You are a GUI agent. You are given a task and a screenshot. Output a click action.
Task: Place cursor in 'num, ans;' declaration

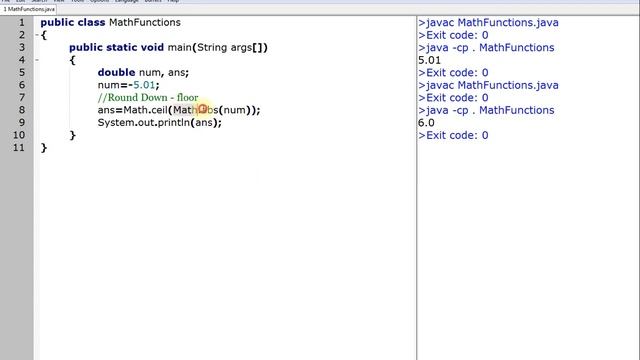164,73
